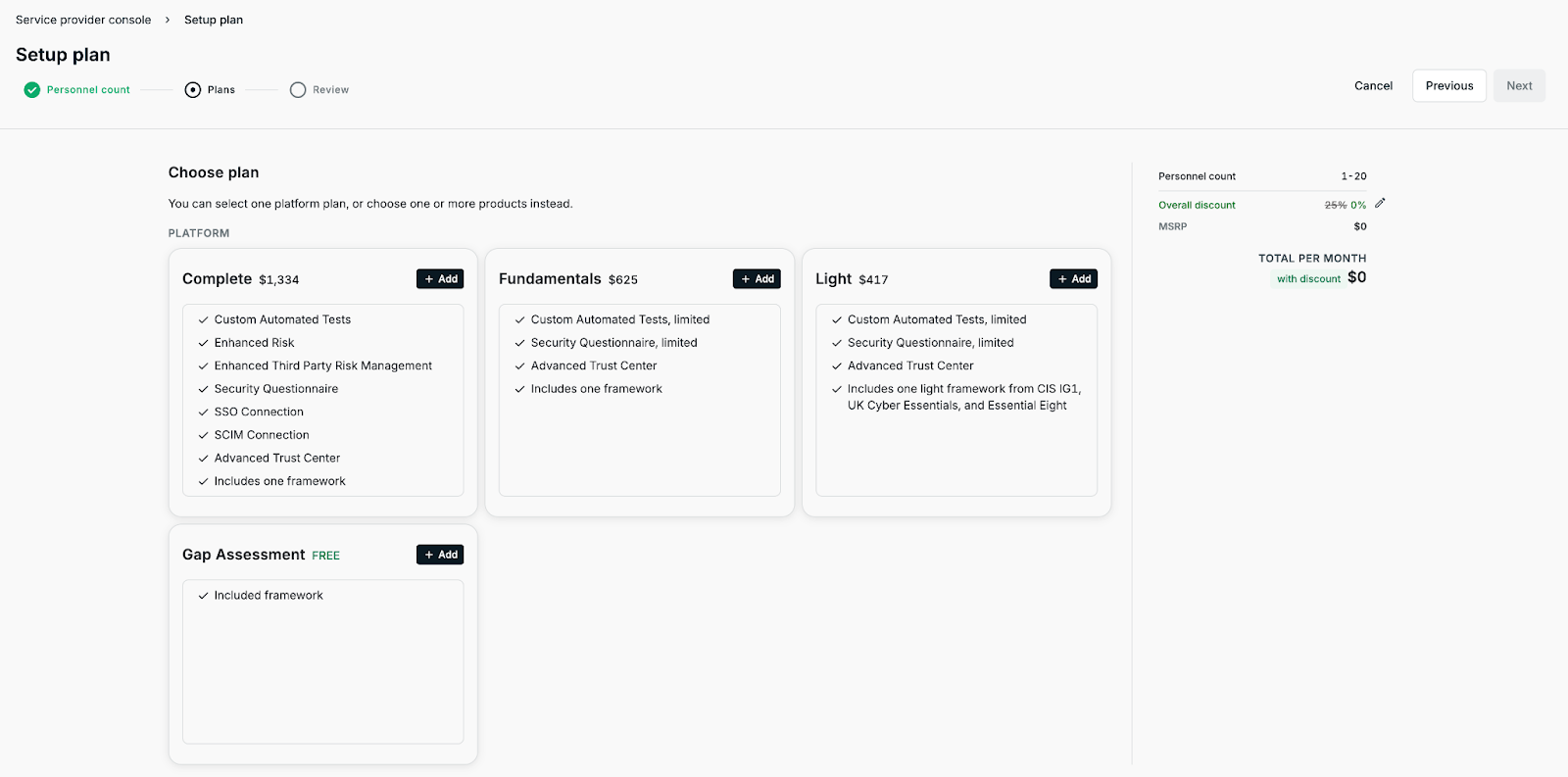The image size is (1568, 777).
Task: Add the Light platform plan
Action: click(x=1073, y=279)
